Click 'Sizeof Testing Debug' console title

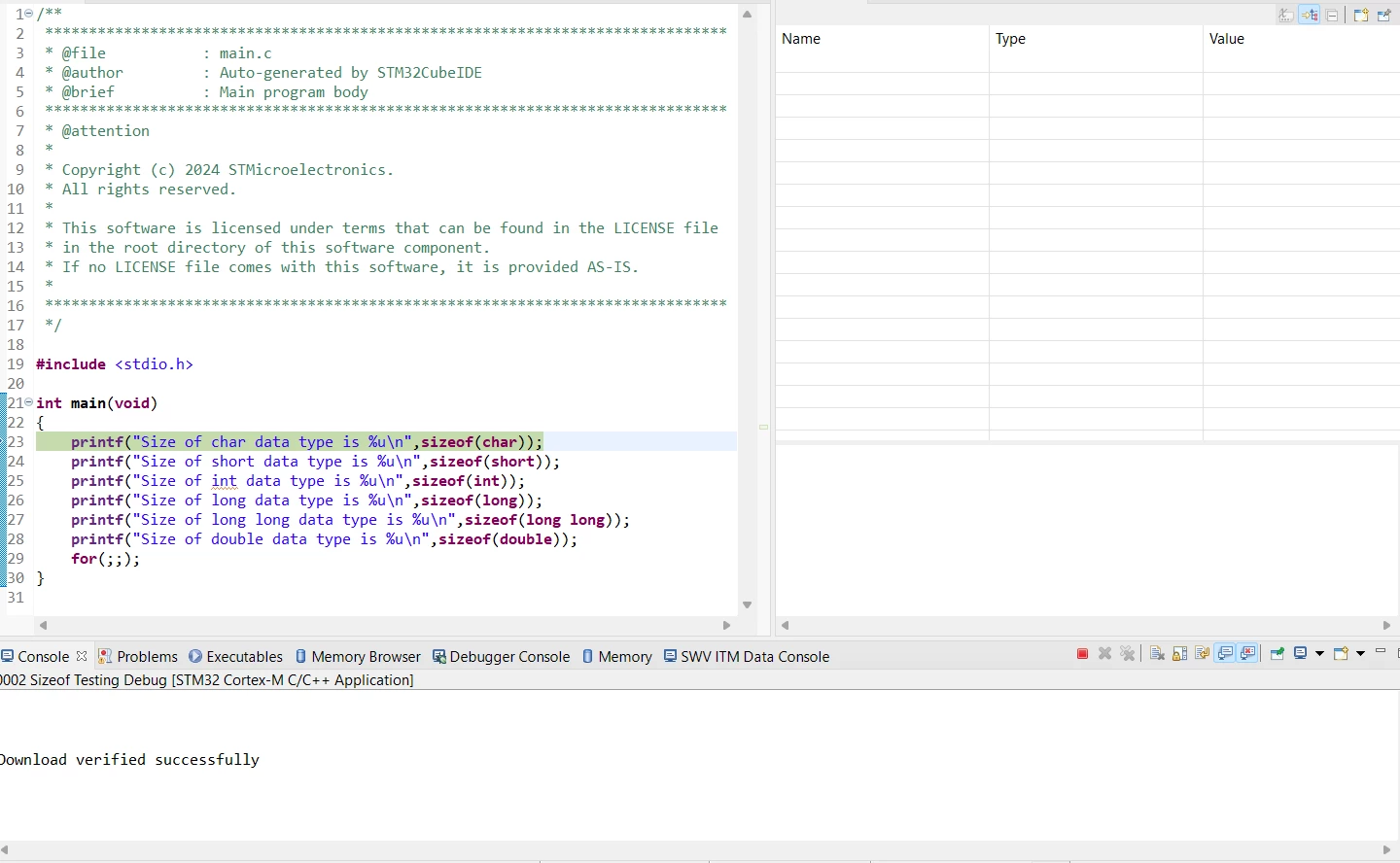[98, 680]
